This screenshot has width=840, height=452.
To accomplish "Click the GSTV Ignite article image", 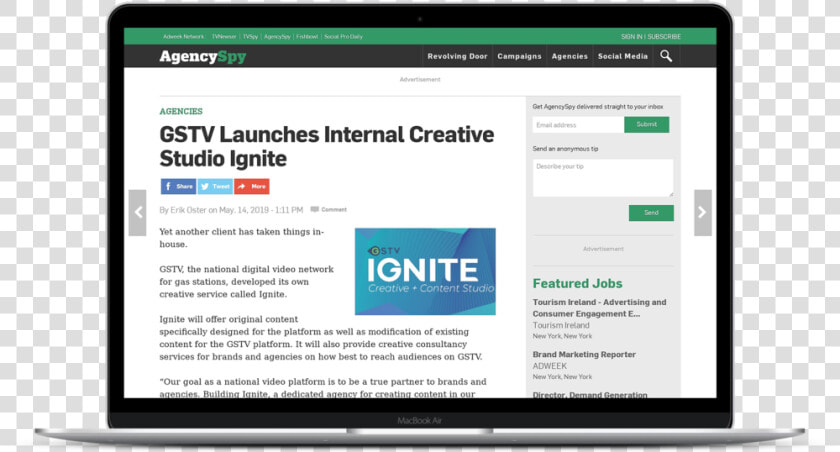I will click(425, 272).
